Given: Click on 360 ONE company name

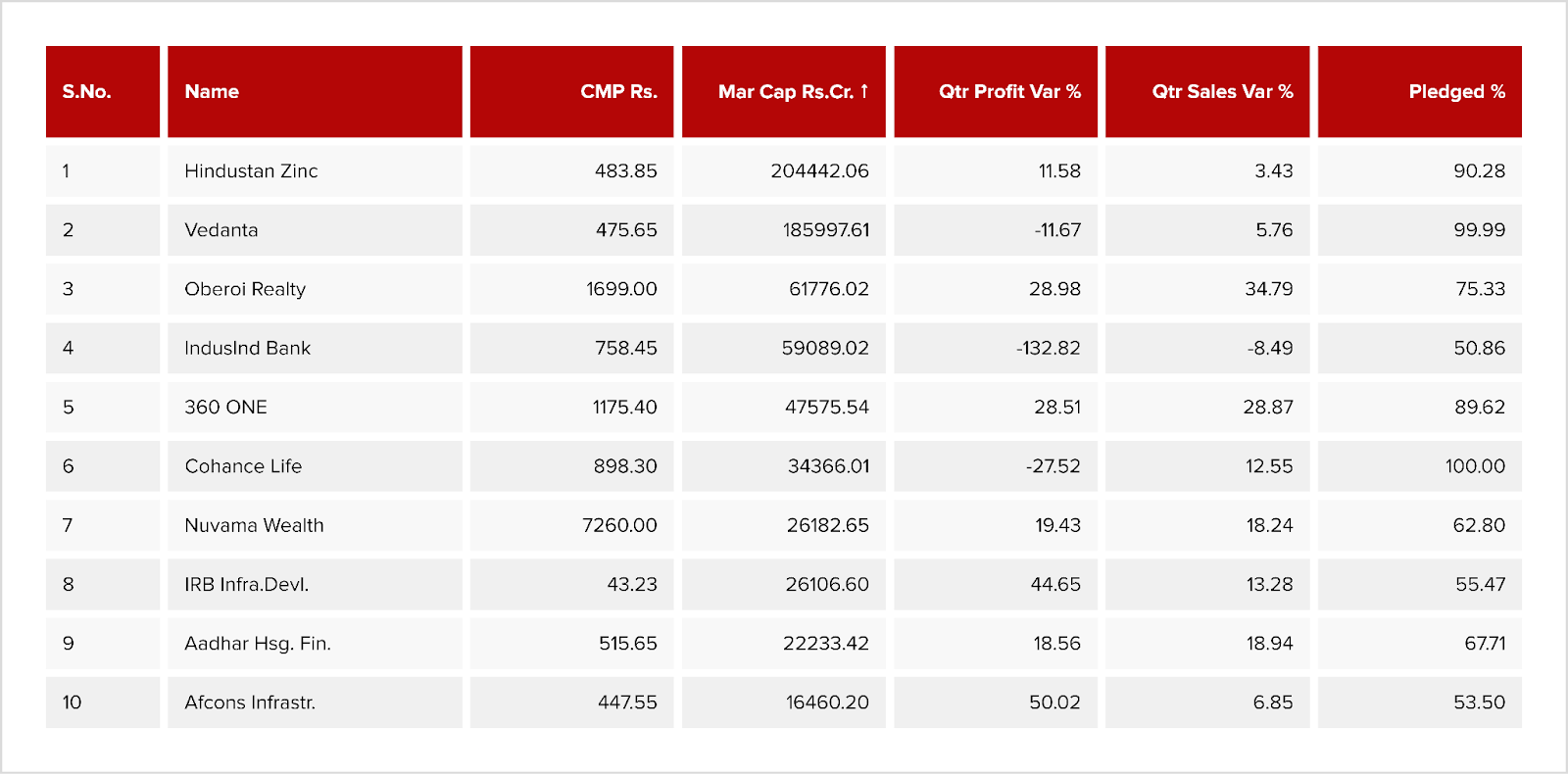Looking at the screenshot, I should coord(225,407).
